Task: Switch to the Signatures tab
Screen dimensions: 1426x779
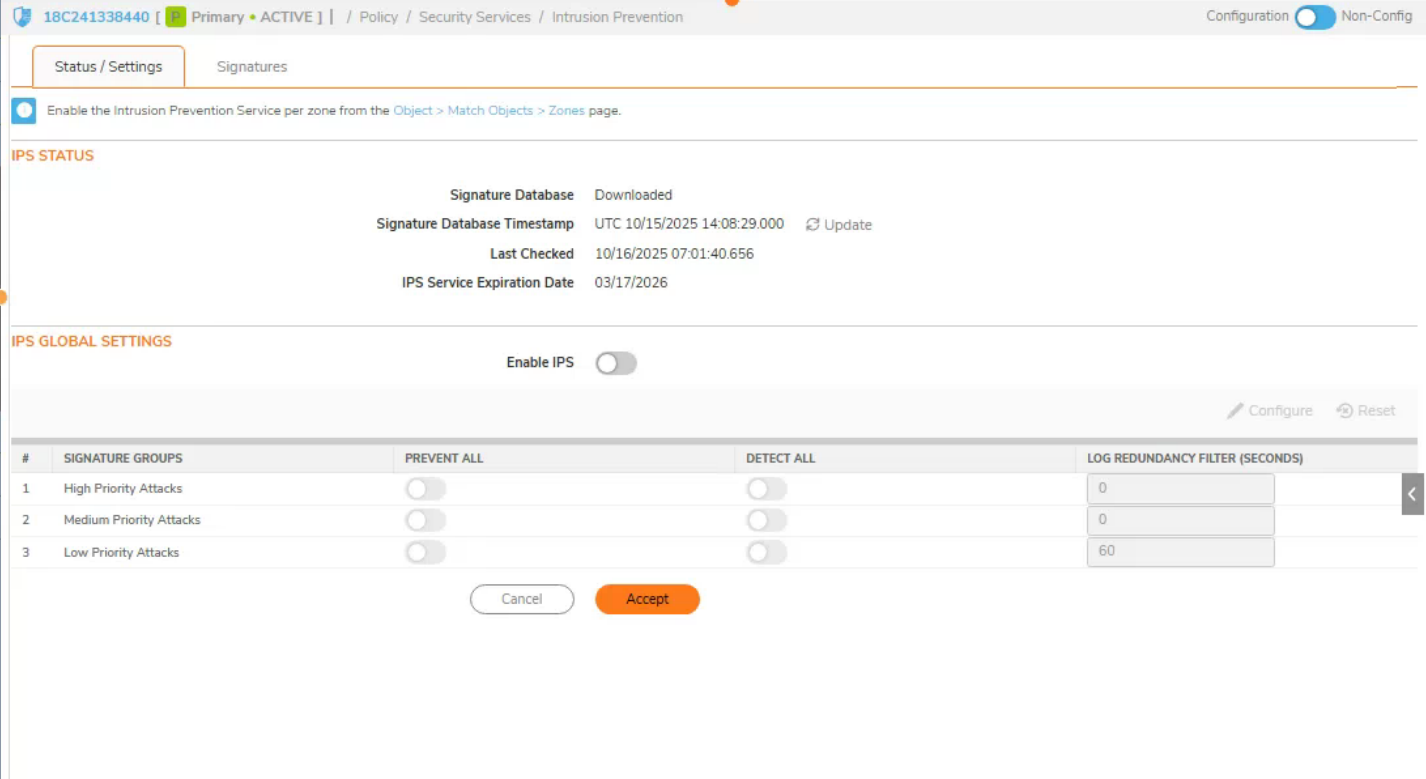Action: tap(252, 67)
